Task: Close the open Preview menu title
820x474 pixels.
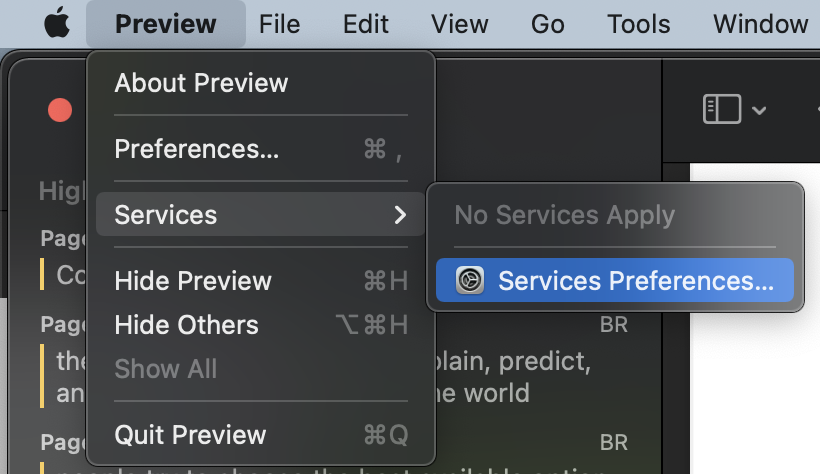Action: click(165, 24)
